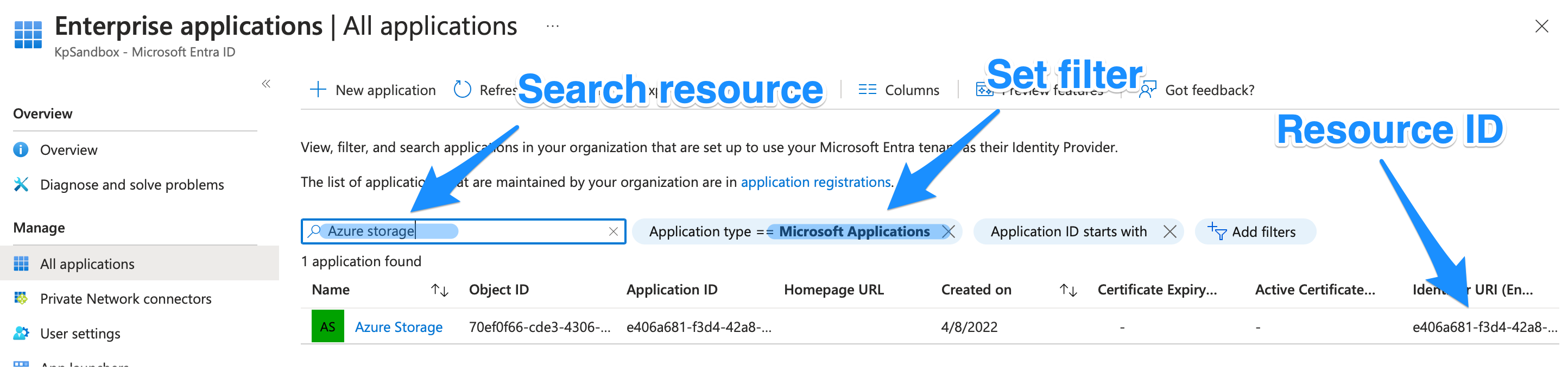This screenshot has width=1568, height=389.
Task: Click the Identifier URI value e406a681
Action: pyautogui.click(x=1484, y=327)
